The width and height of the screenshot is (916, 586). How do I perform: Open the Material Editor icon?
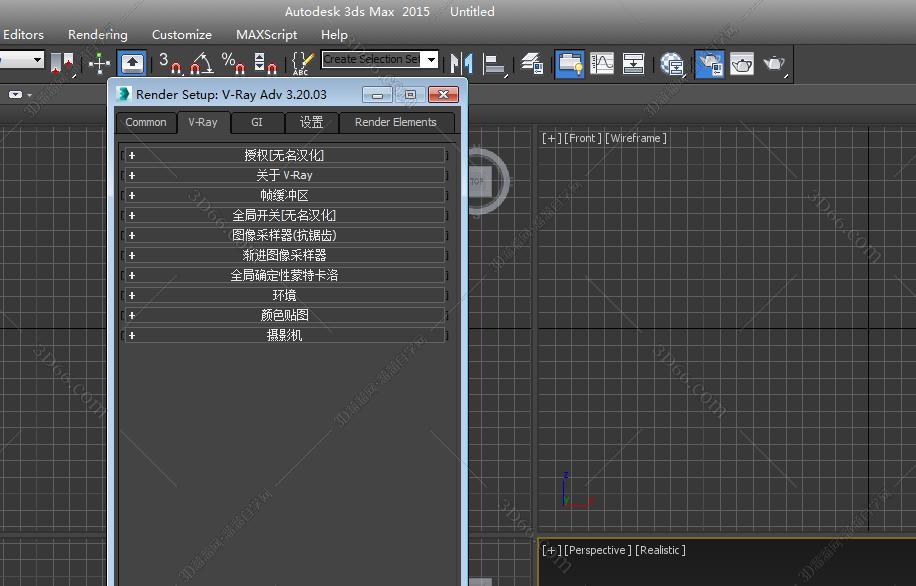[x=673, y=63]
